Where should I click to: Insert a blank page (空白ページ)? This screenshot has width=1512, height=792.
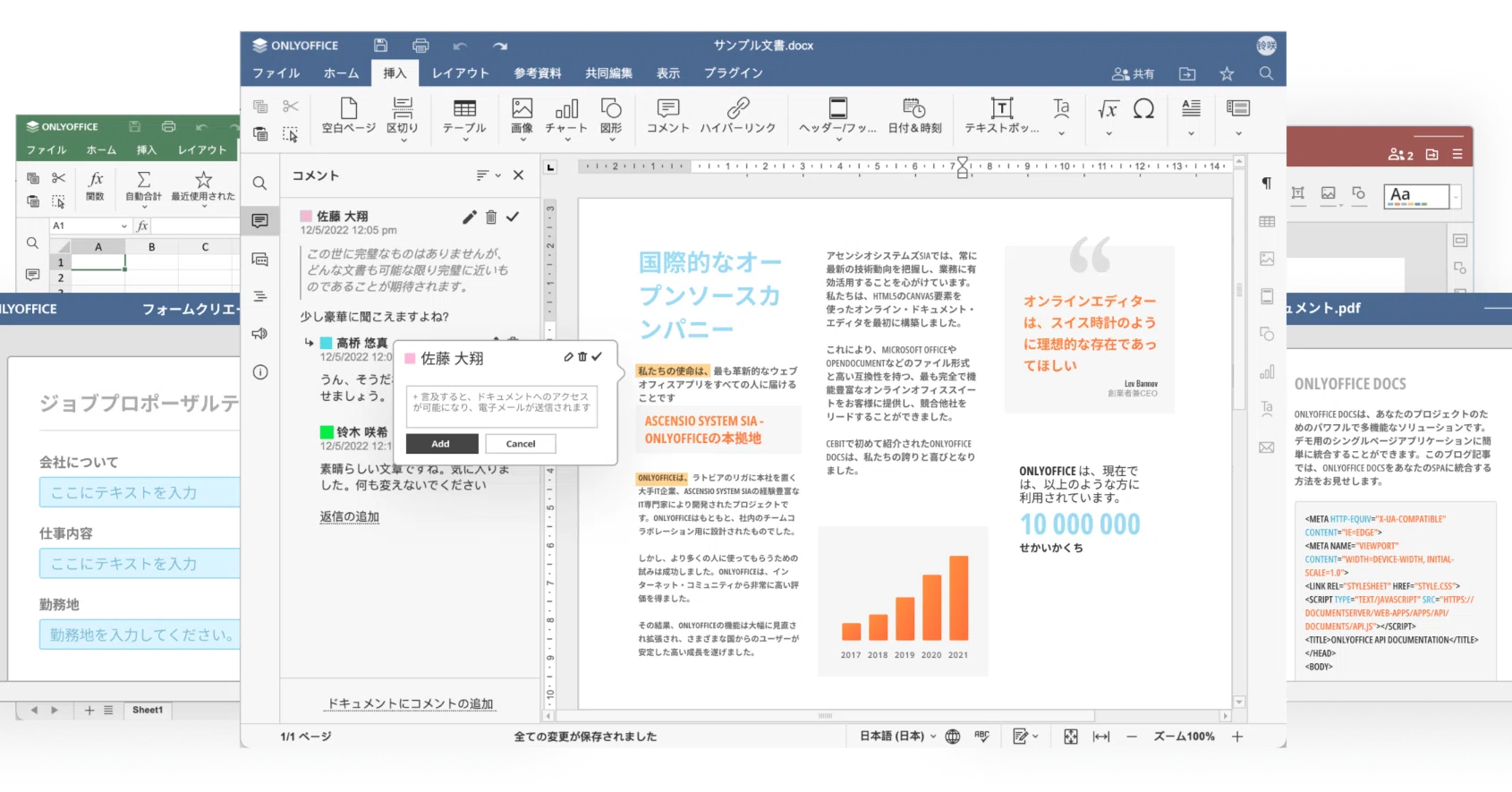[x=349, y=116]
